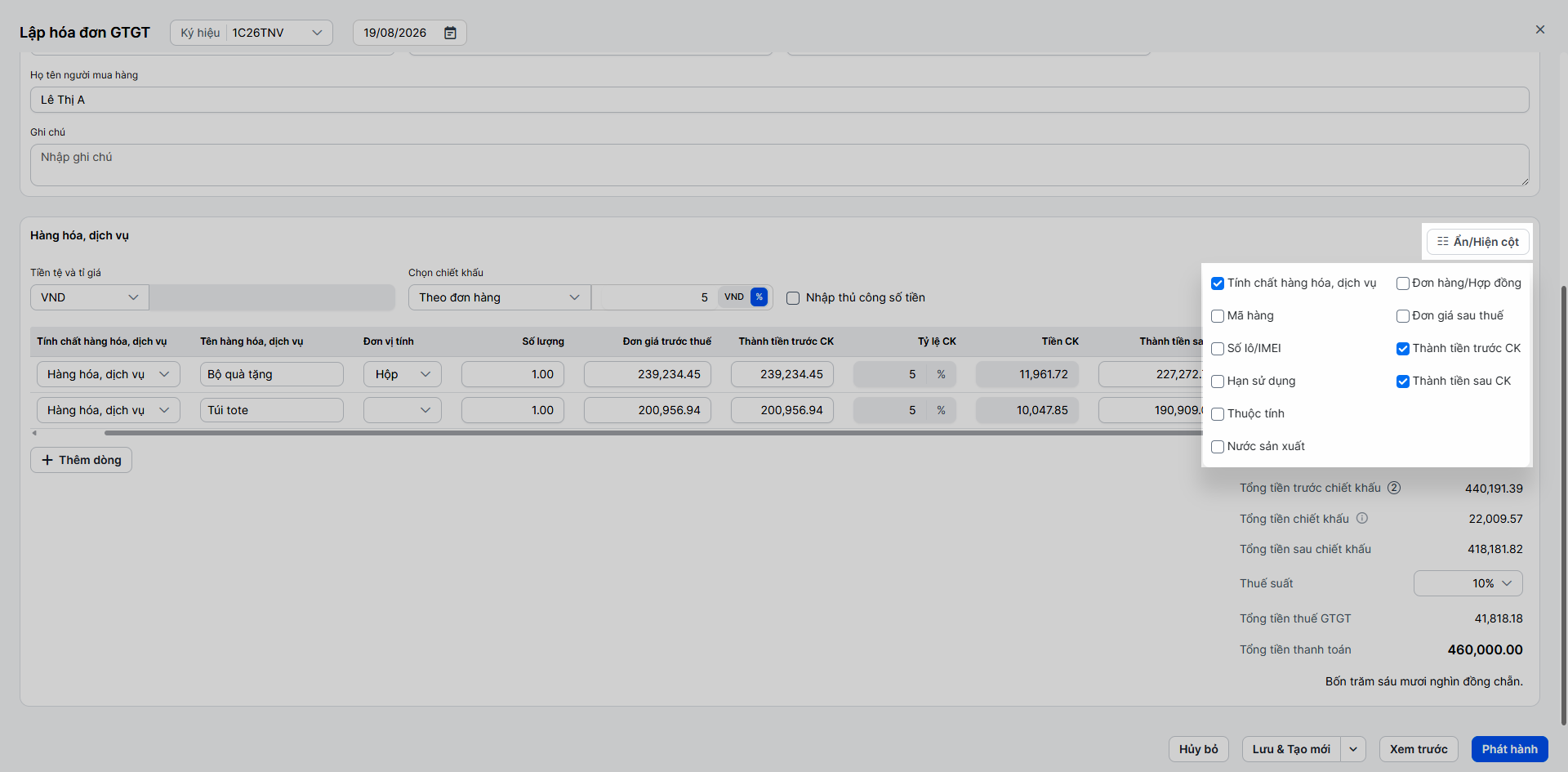
Task: Click the Bộ quà tặng item name field
Action: [x=272, y=374]
